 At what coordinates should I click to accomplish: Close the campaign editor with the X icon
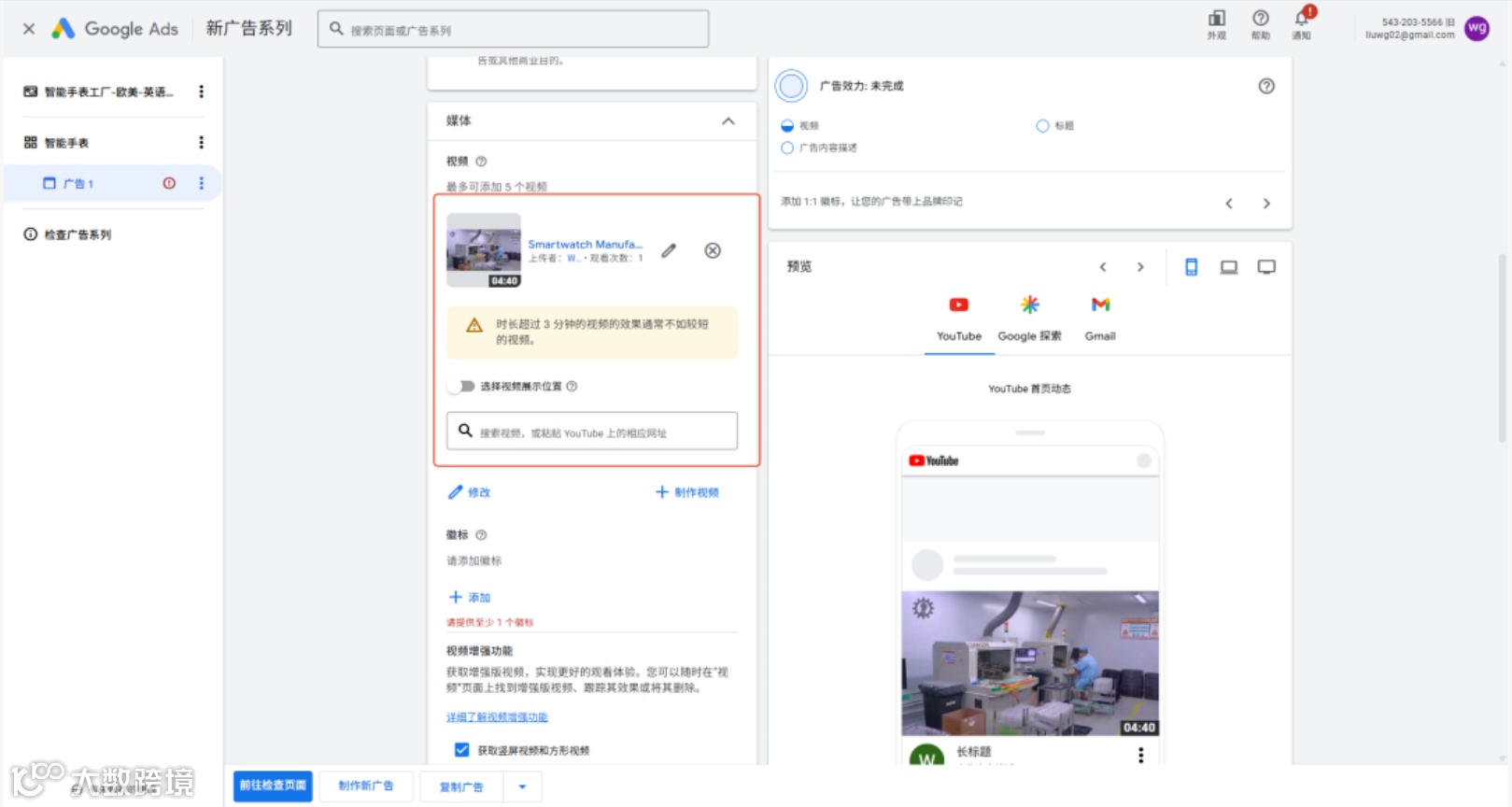coord(29,29)
